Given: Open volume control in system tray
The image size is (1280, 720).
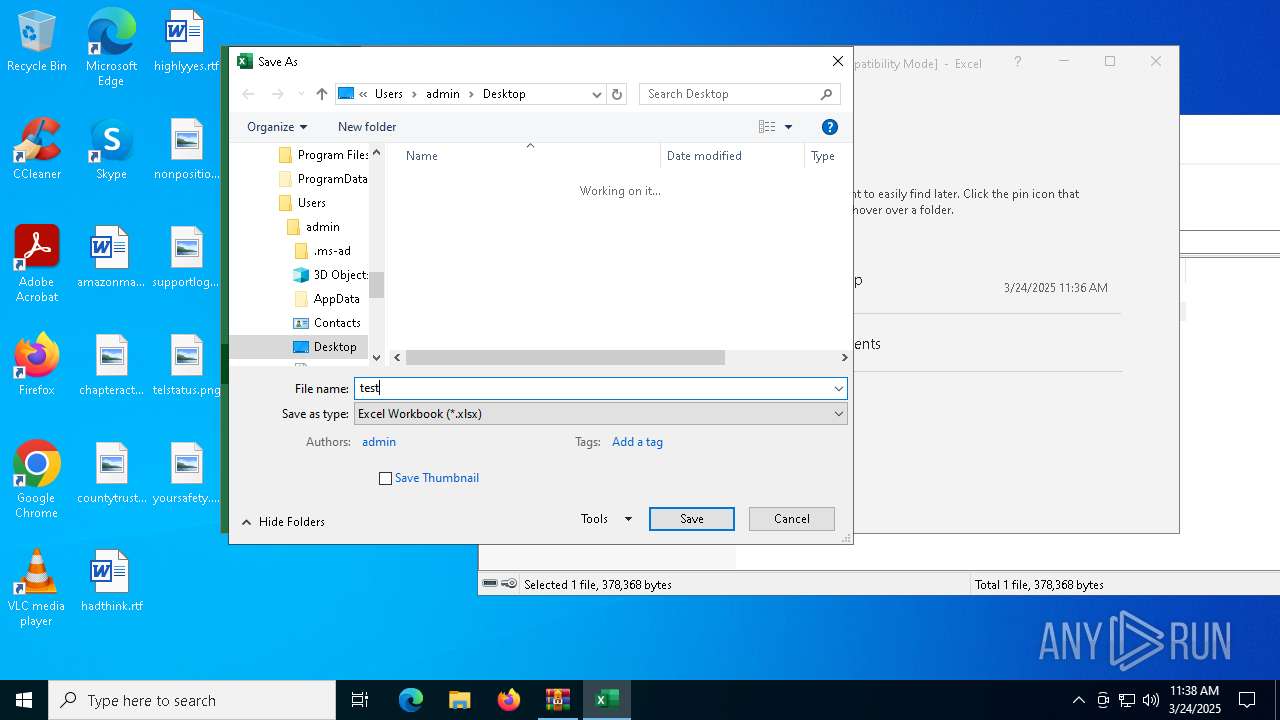Looking at the screenshot, I should point(1150,700).
